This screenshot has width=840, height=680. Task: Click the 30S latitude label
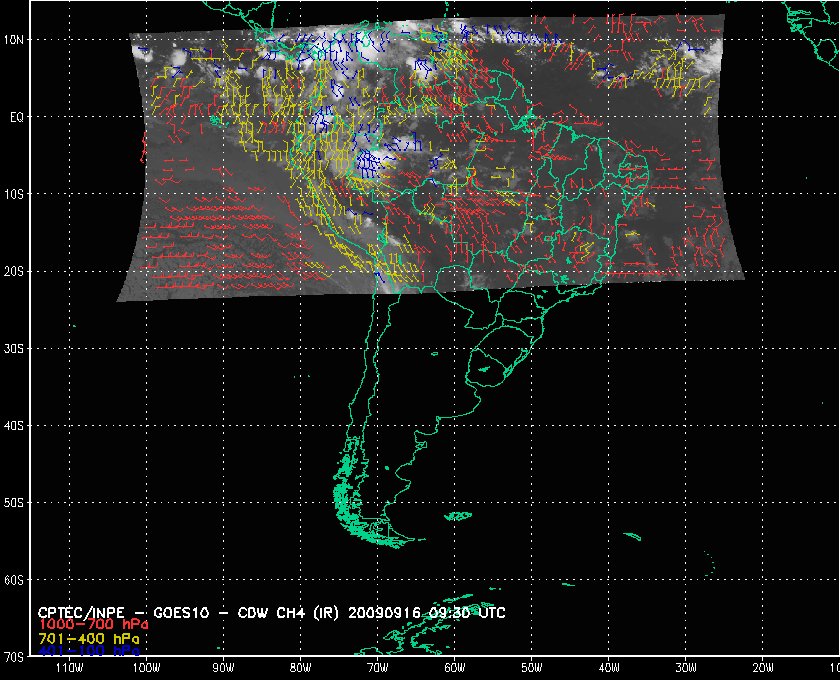14,349
